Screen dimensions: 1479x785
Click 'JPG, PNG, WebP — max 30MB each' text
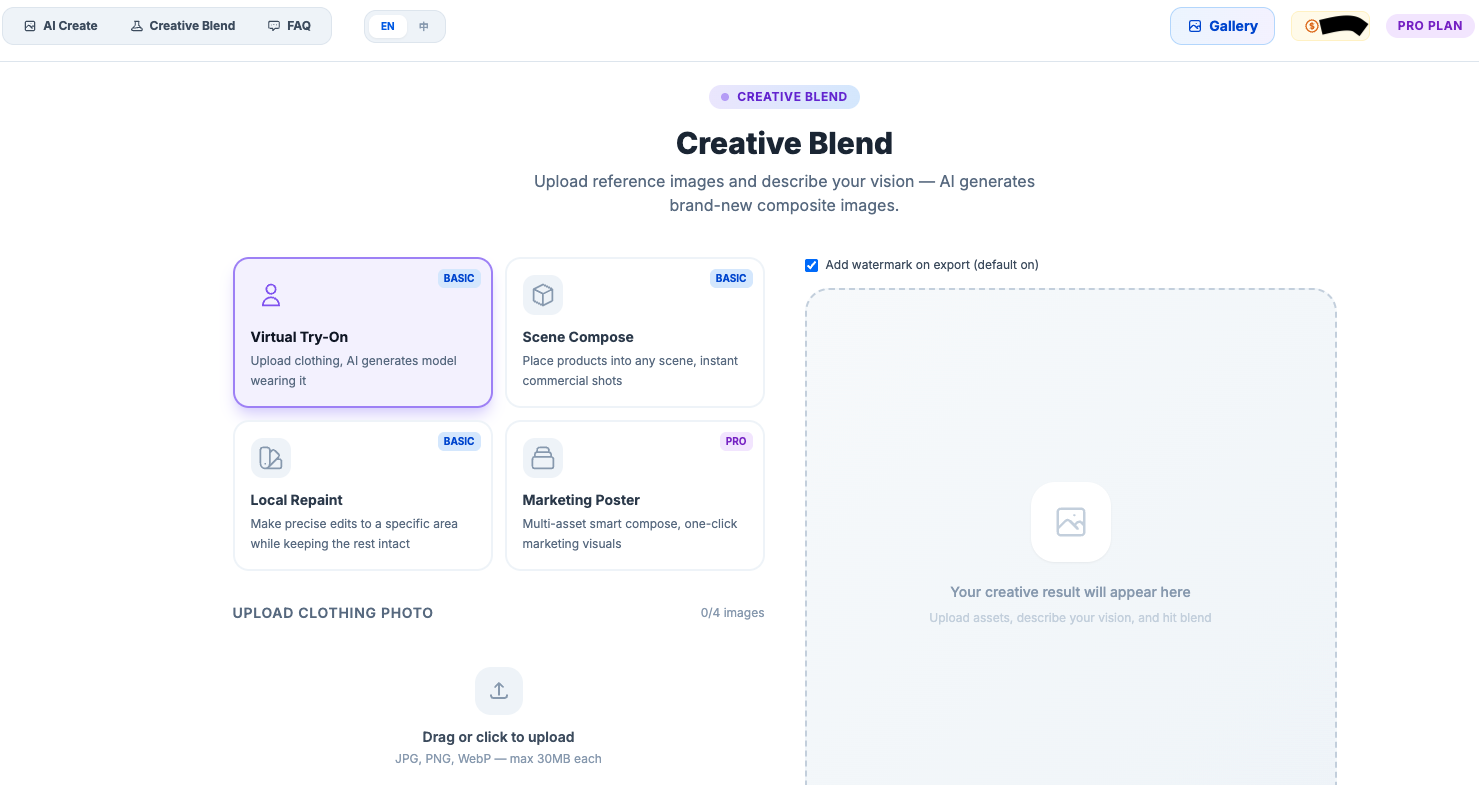pyautogui.click(x=498, y=759)
